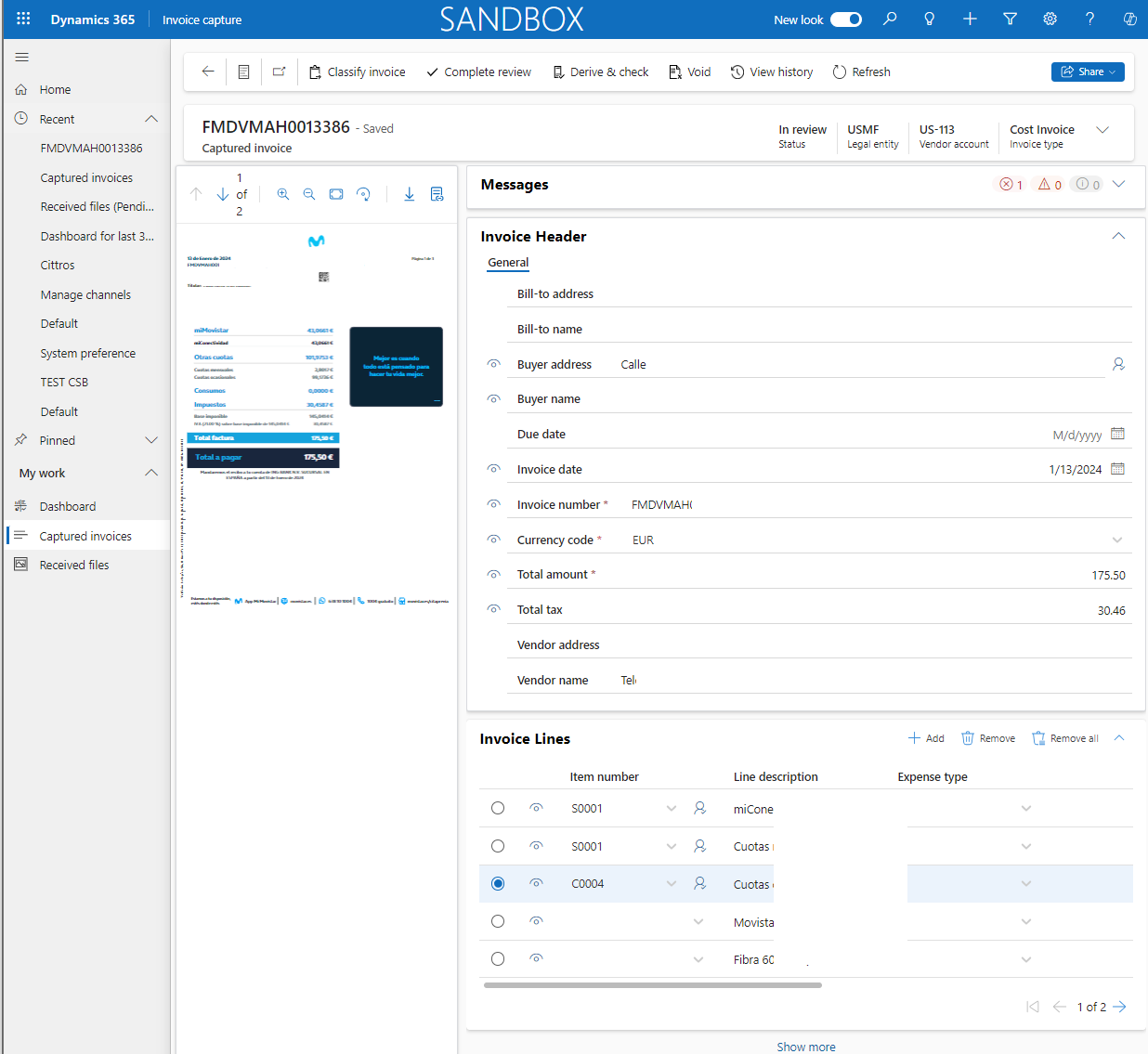Expand the Currency code dropdown
The width and height of the screenshot is (1148, 1054).
tap(1118, 540)
